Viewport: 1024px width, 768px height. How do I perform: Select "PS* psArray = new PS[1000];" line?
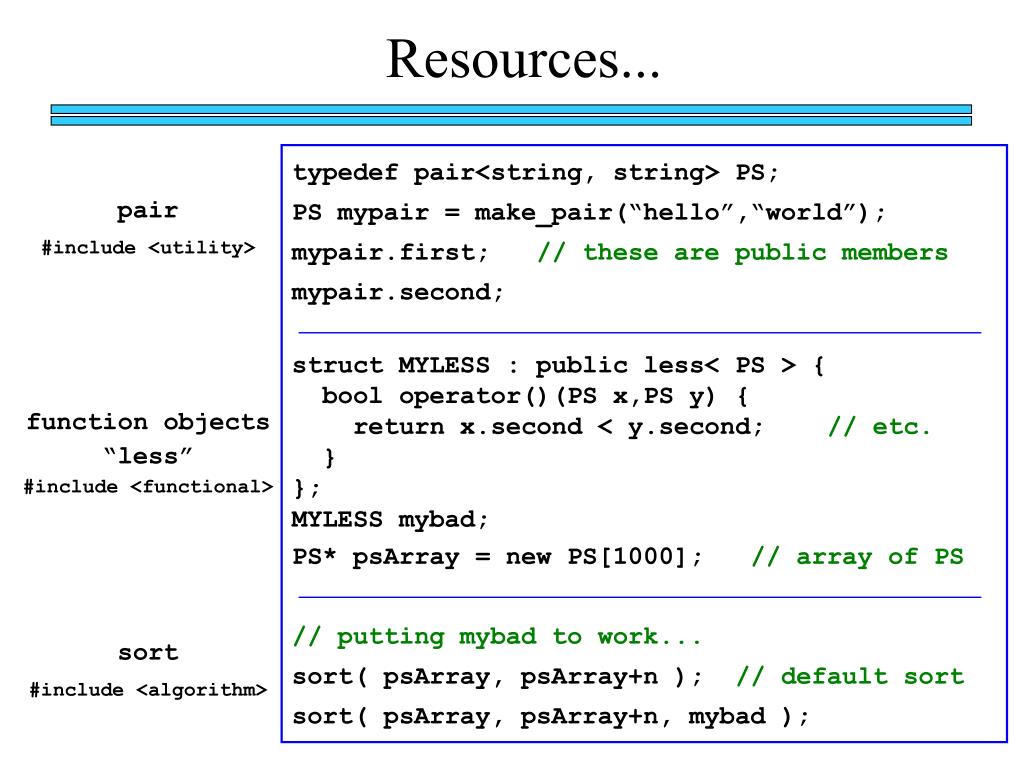497,557
